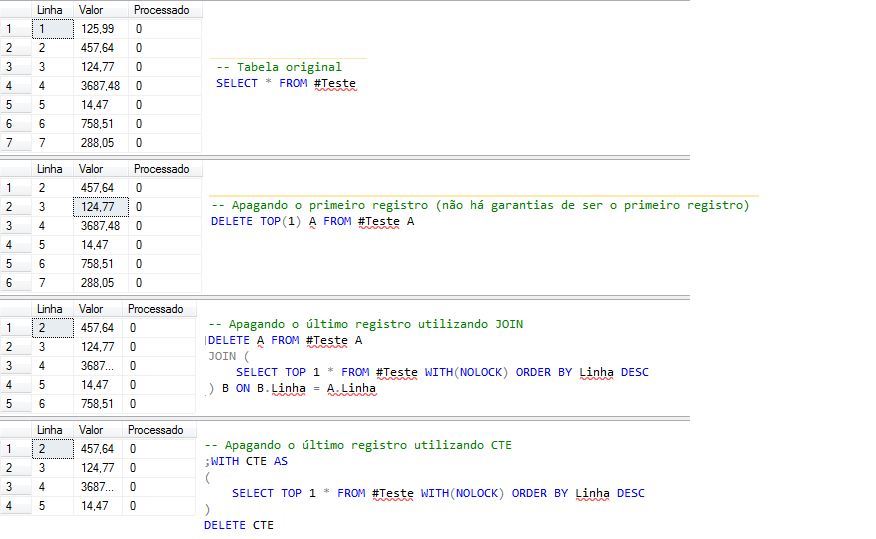Screen dimensions: 876x539
Task: Click the SELECT * FROM #Teste query line
Action: point(286,84)
